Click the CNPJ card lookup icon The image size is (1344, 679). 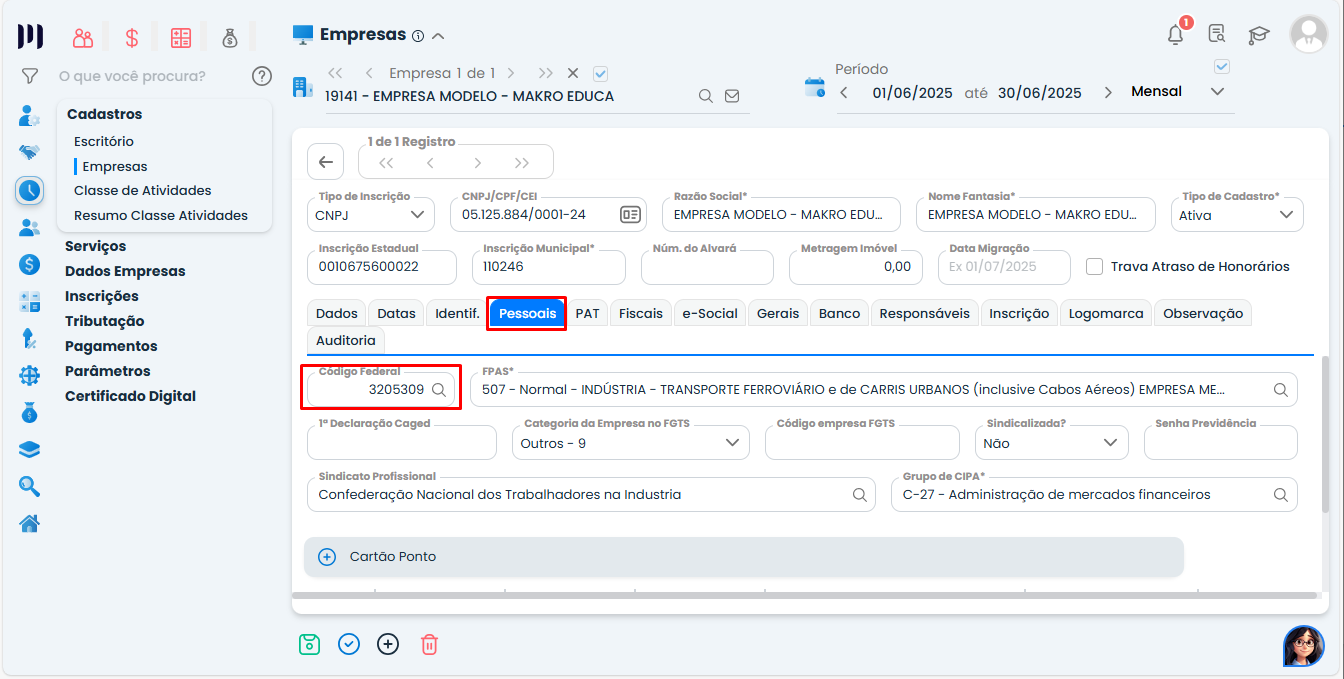pyautogui.click(x=630, y=214)
